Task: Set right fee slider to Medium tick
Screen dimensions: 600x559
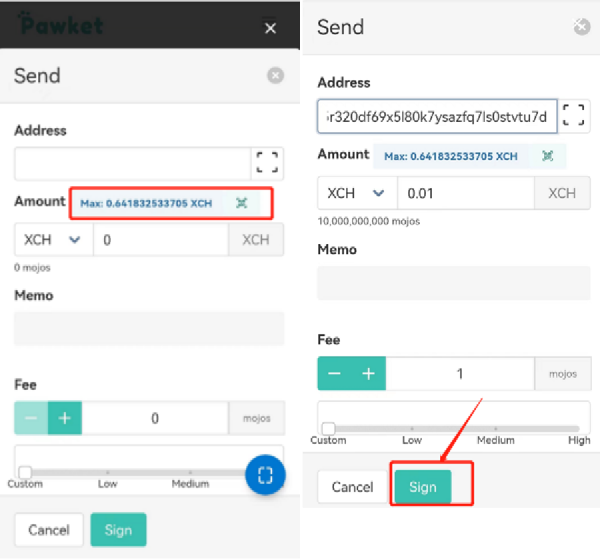Action: click(x=496, y=429)
